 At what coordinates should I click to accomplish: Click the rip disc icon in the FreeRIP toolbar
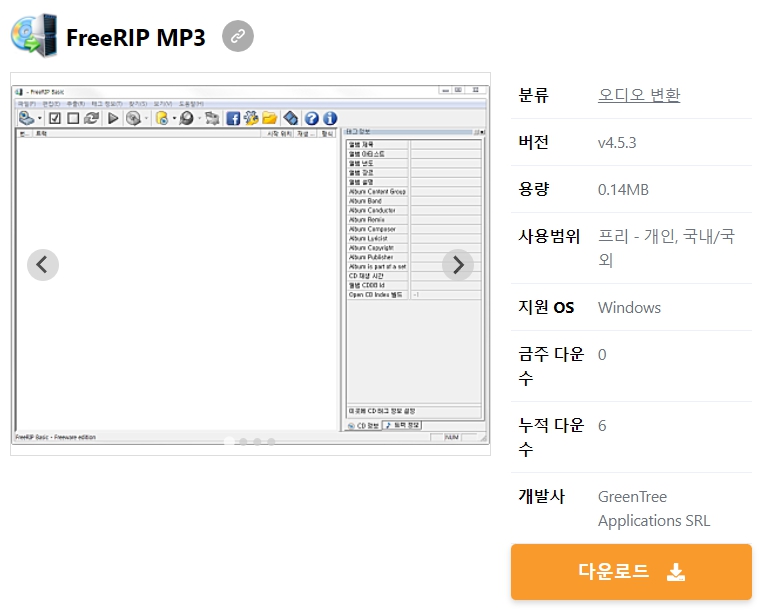pos(133,118)
